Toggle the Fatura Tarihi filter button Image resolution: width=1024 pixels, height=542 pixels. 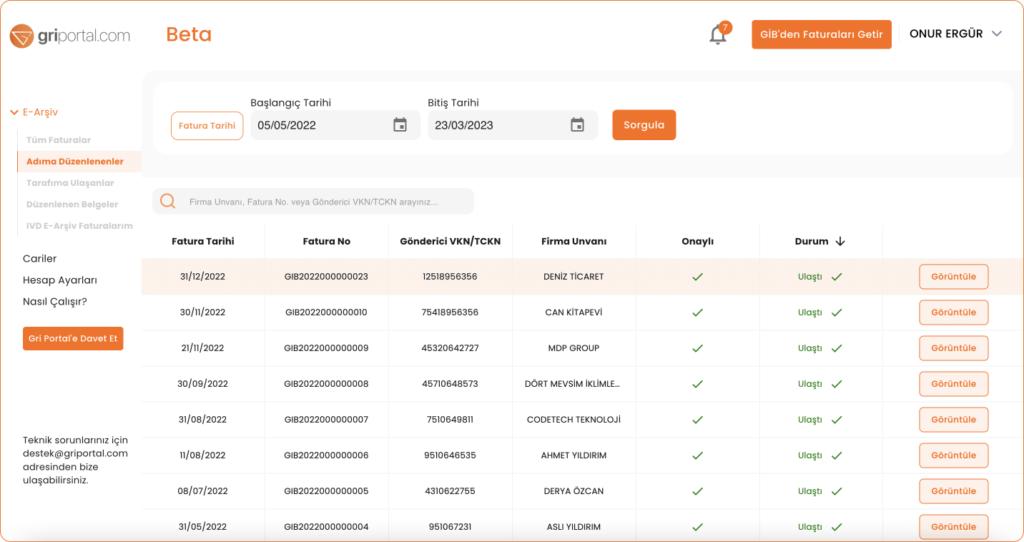click(207, 126)
